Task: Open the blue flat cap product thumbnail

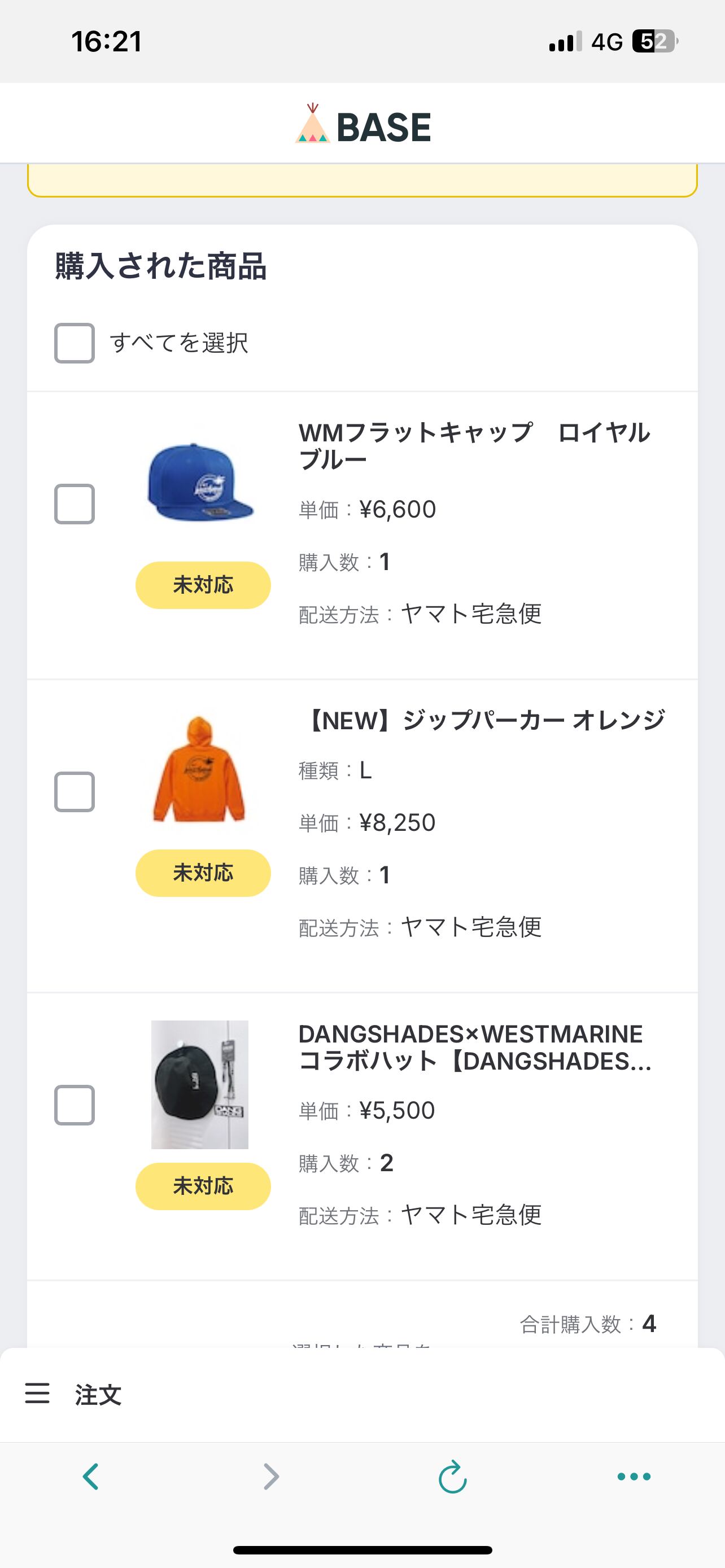Action: pos(200,482)
